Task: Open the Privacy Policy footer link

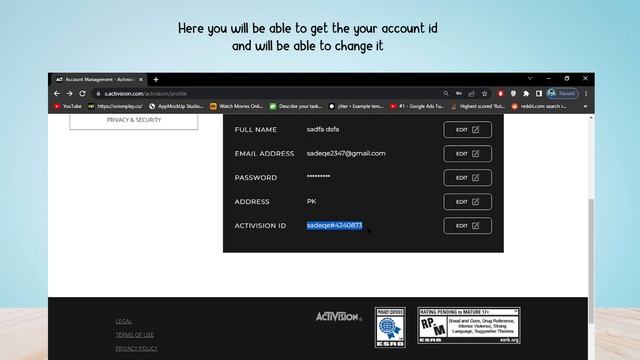Action: tap(137, 348)
